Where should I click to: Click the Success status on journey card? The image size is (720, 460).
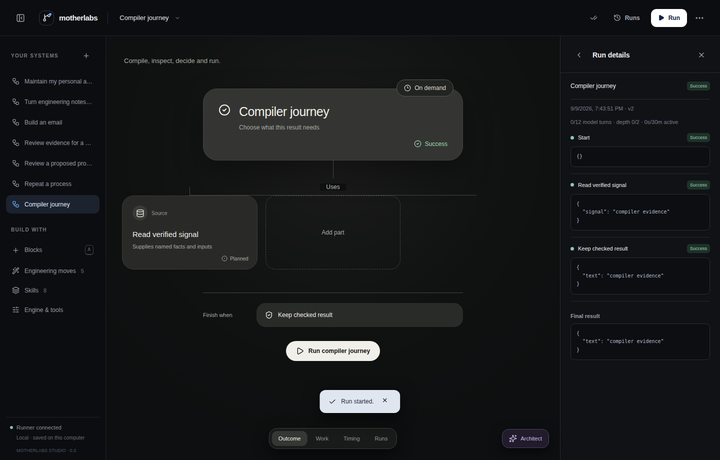click(x=430, y=144)
